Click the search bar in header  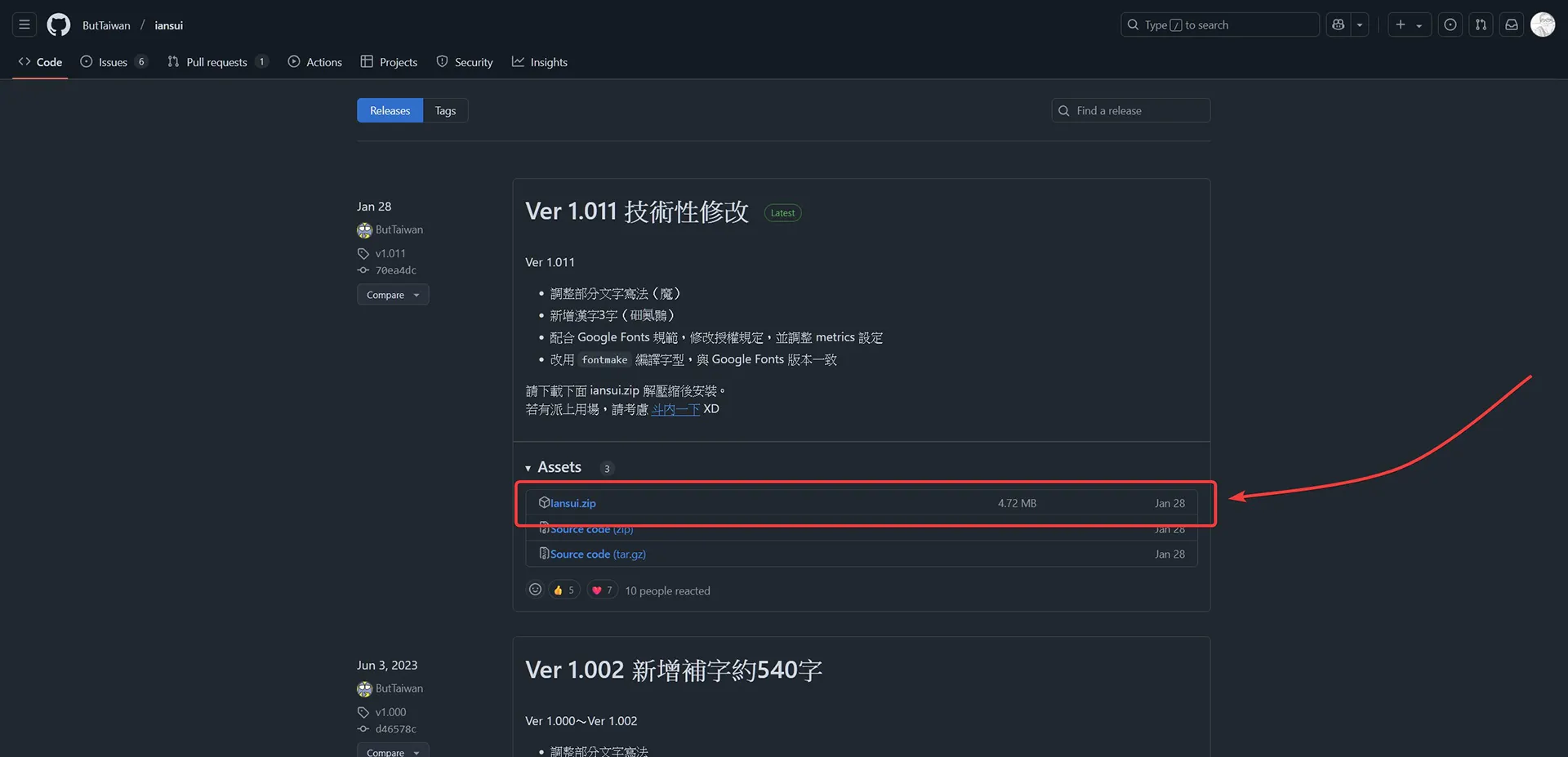[1219, 24]
